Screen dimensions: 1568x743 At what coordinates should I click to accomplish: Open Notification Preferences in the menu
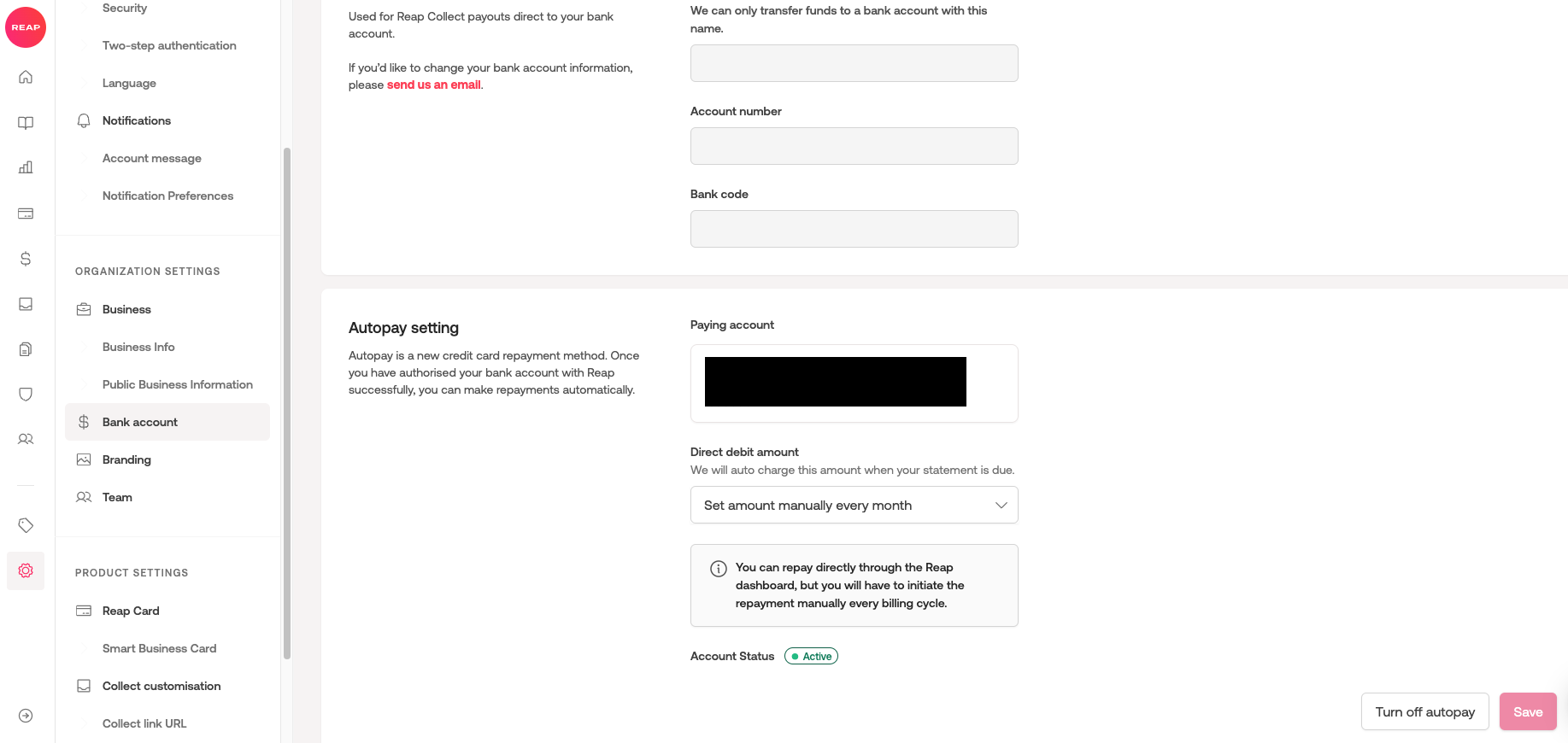click(167, 196)
